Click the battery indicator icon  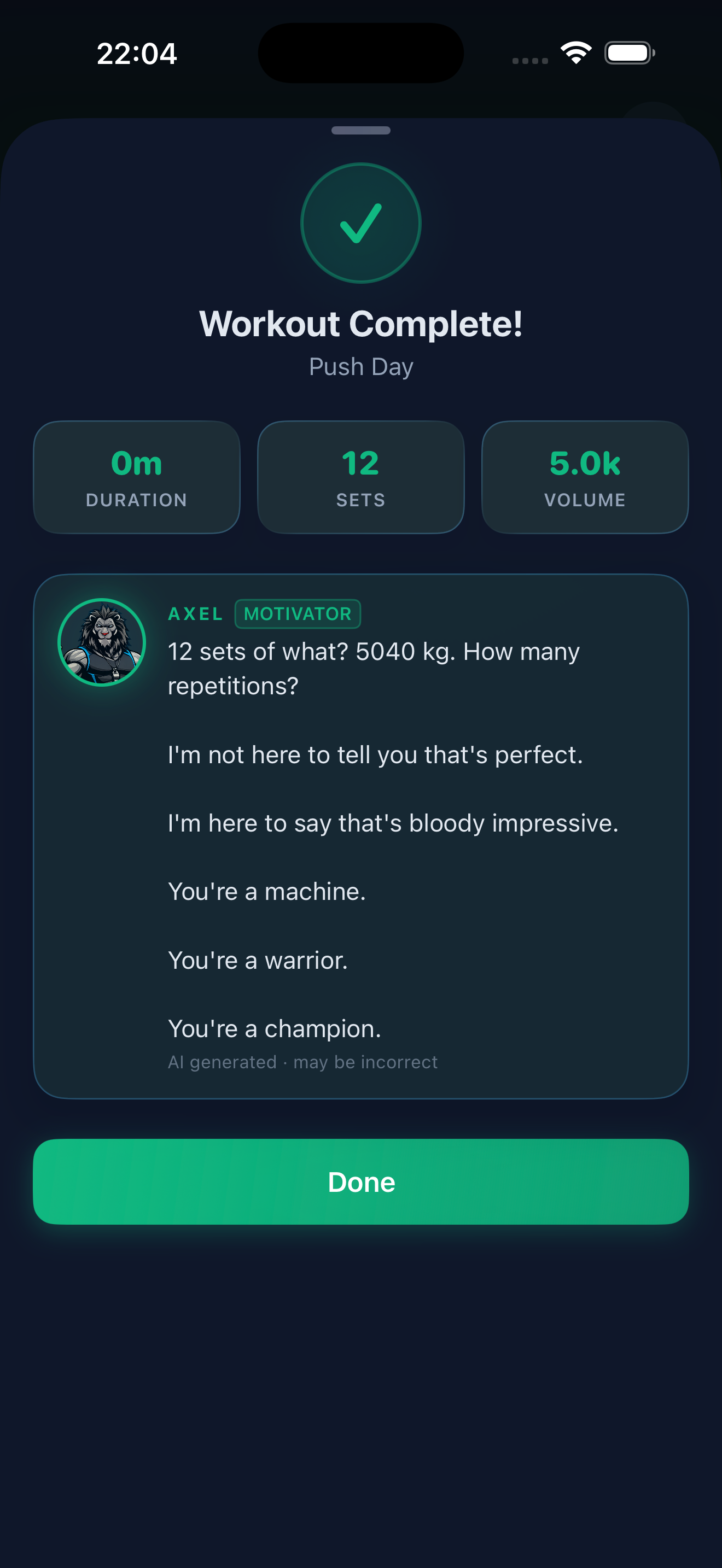629,53
